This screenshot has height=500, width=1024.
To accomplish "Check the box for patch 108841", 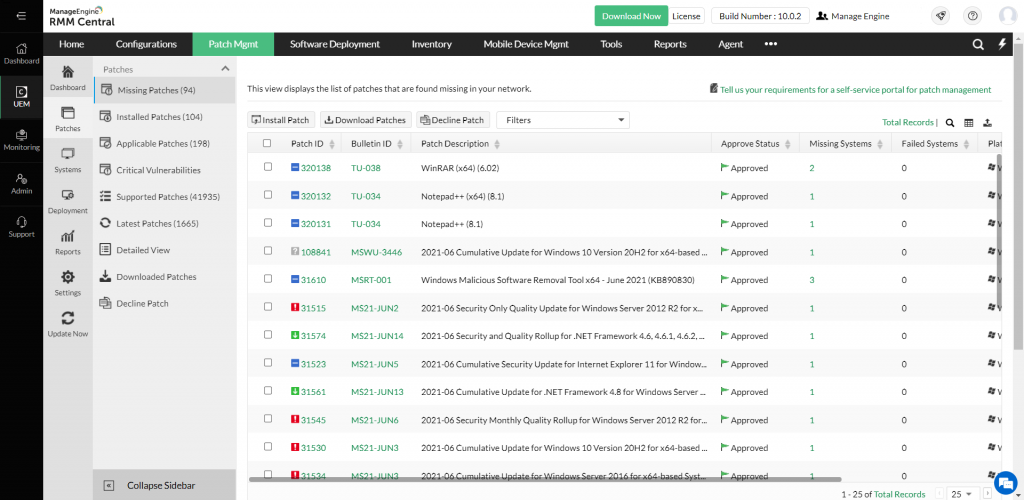I will [x=268, y=251].
